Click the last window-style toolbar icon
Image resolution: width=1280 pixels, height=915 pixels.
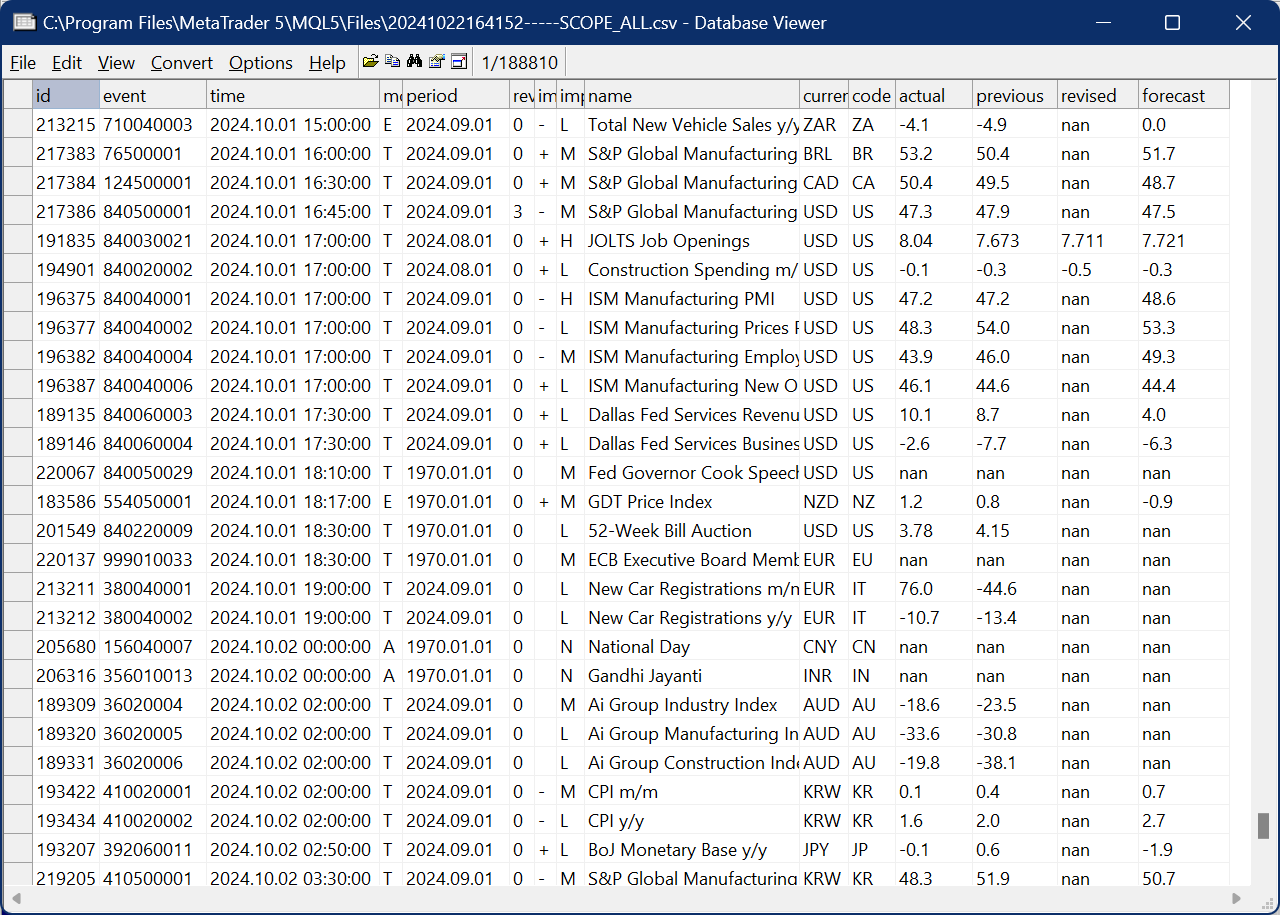(x=459, y=61)
